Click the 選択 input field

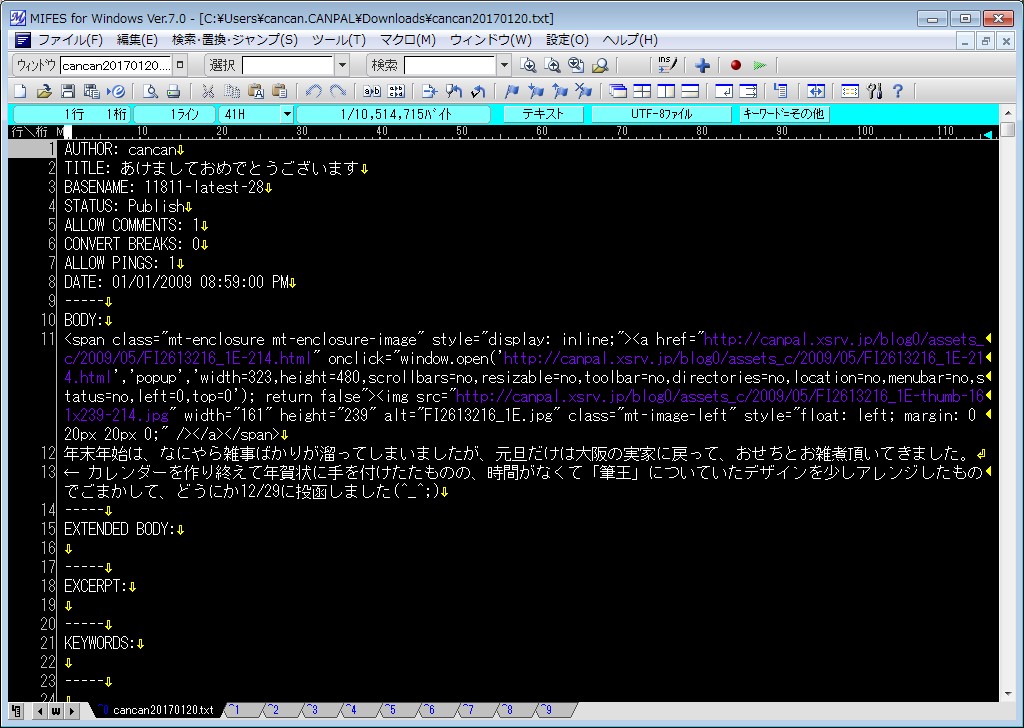pos(288,65)
